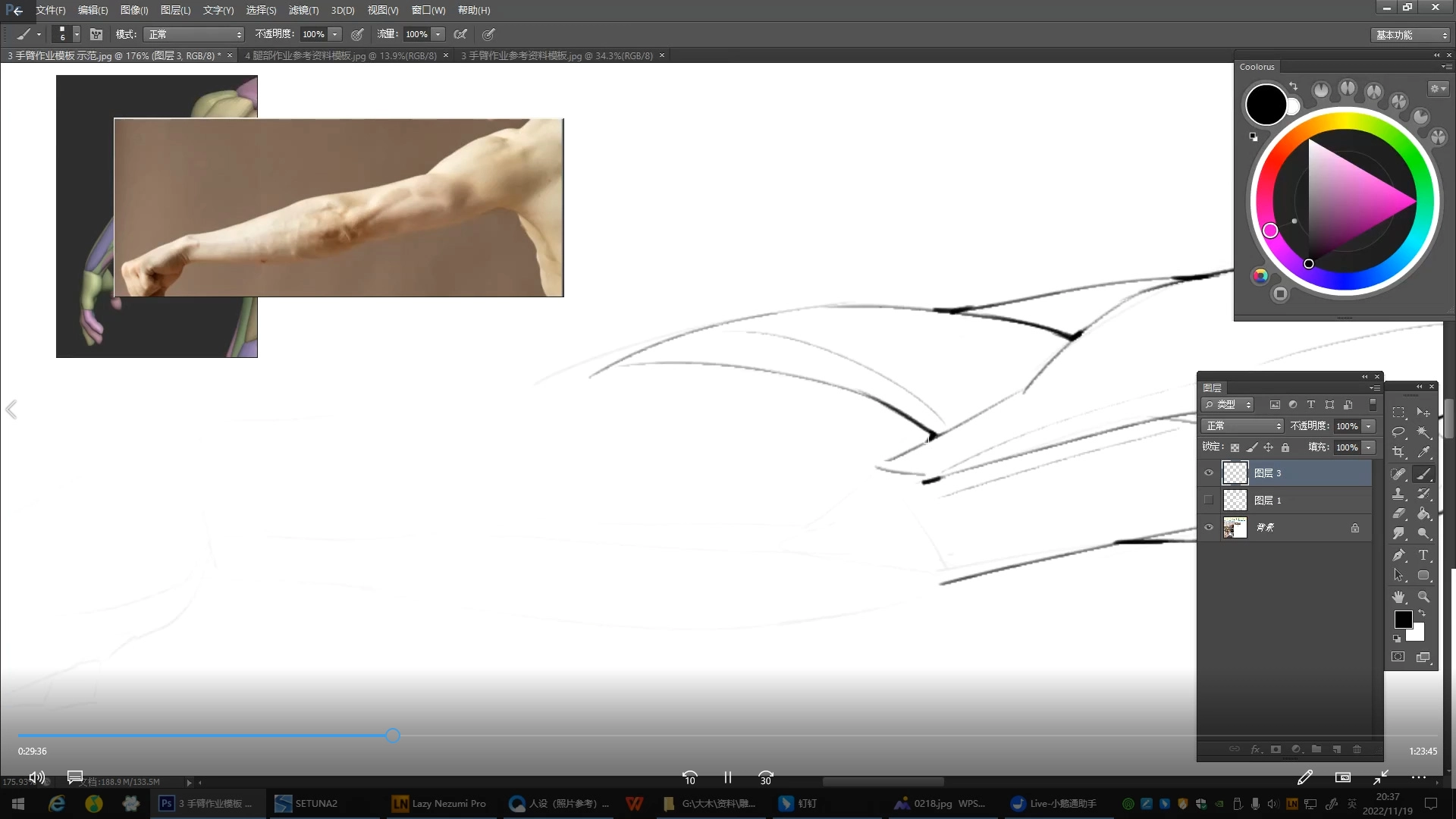Open SETUNA2 from the taskbar
Viewport: 1456px width, 819px height.
[307, 804]
